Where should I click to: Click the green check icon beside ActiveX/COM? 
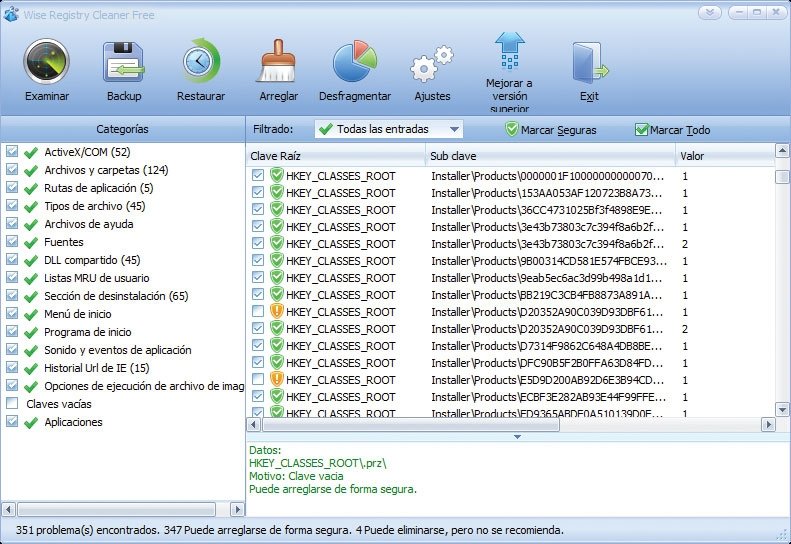pyautogui.click(x=31, y=152)
